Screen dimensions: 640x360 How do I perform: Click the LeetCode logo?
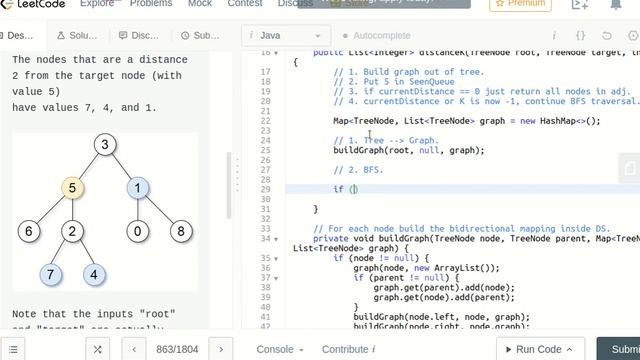(33, 4)
